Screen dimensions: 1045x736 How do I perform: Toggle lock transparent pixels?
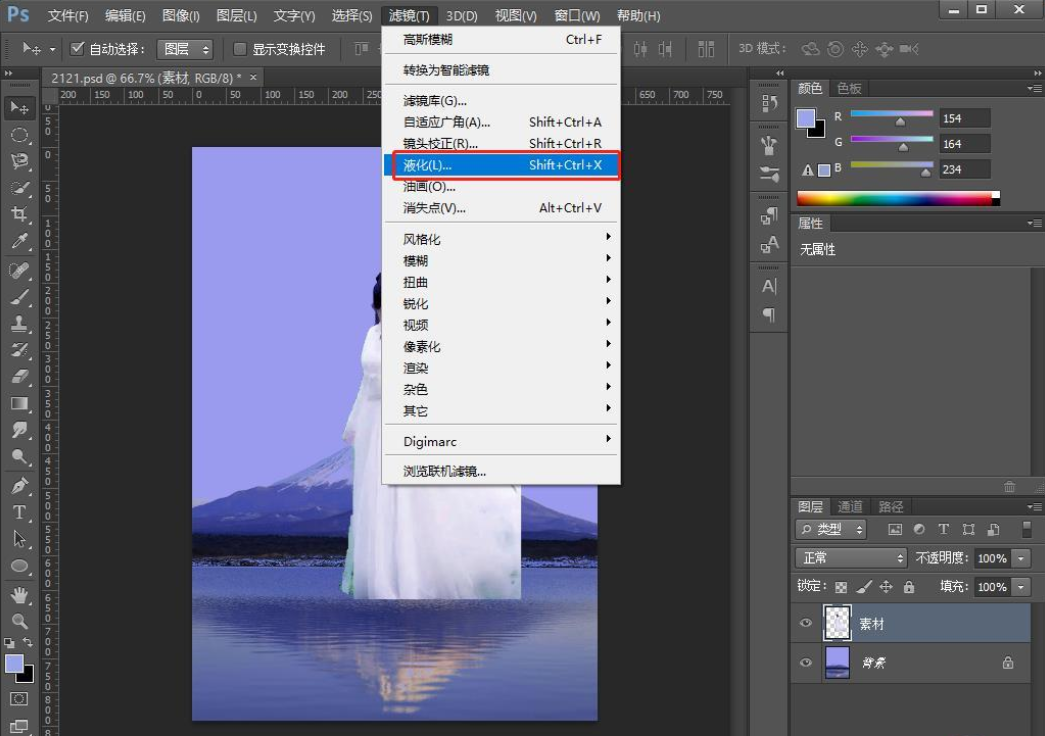(x=841, y=587)
